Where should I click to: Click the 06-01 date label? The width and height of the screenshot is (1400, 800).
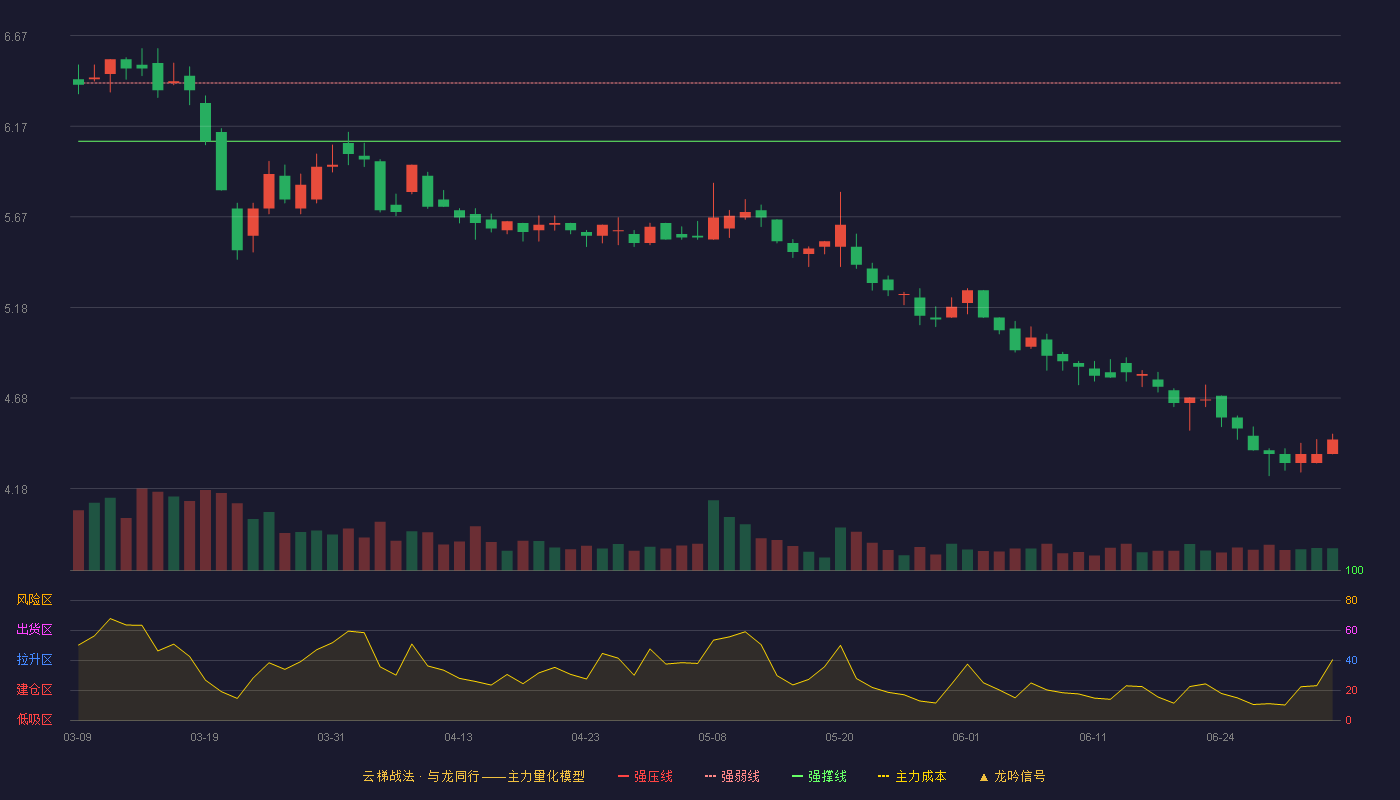[x=967, y=737]
